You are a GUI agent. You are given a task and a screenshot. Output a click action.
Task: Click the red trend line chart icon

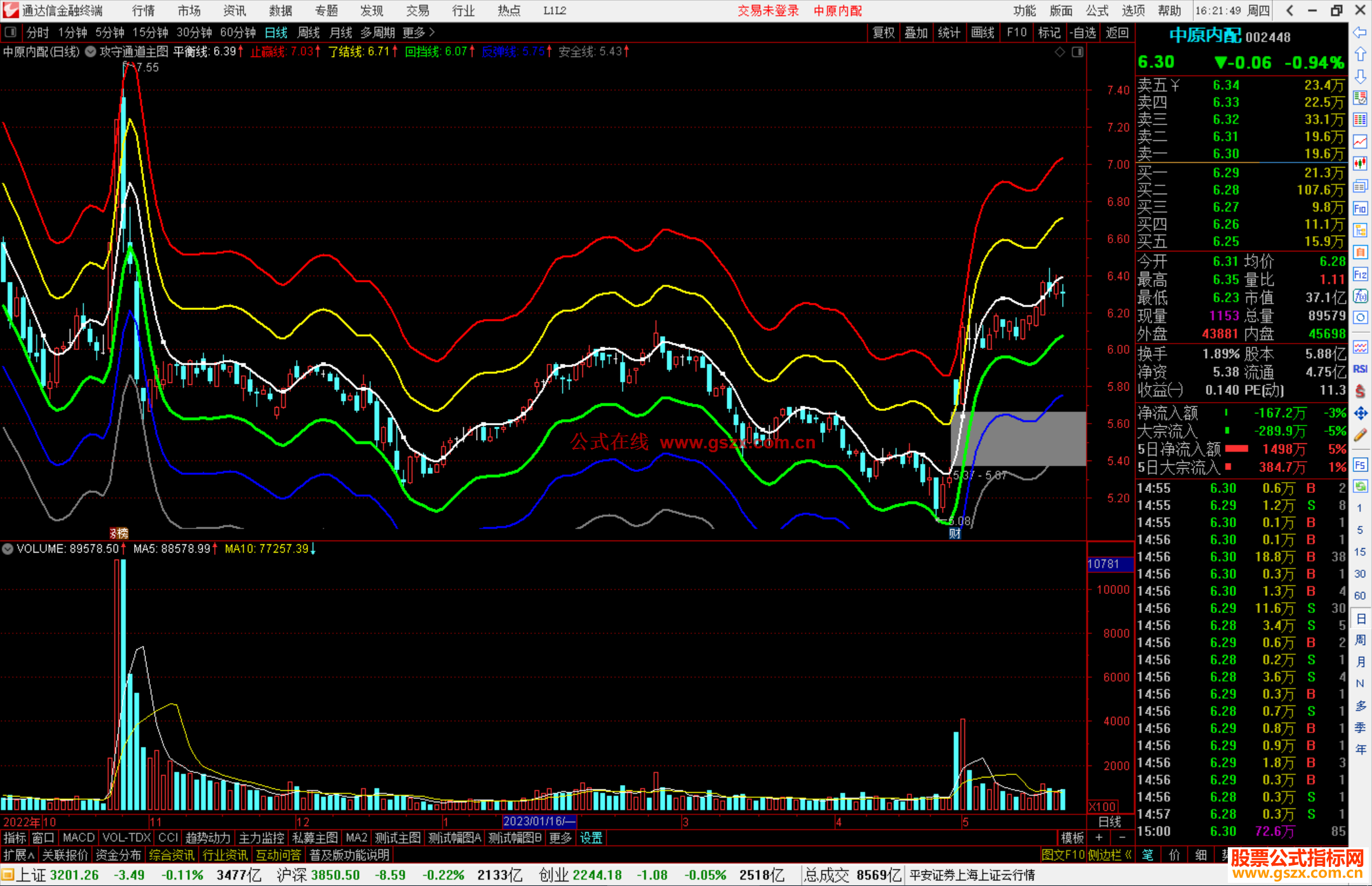[1360, 142]
